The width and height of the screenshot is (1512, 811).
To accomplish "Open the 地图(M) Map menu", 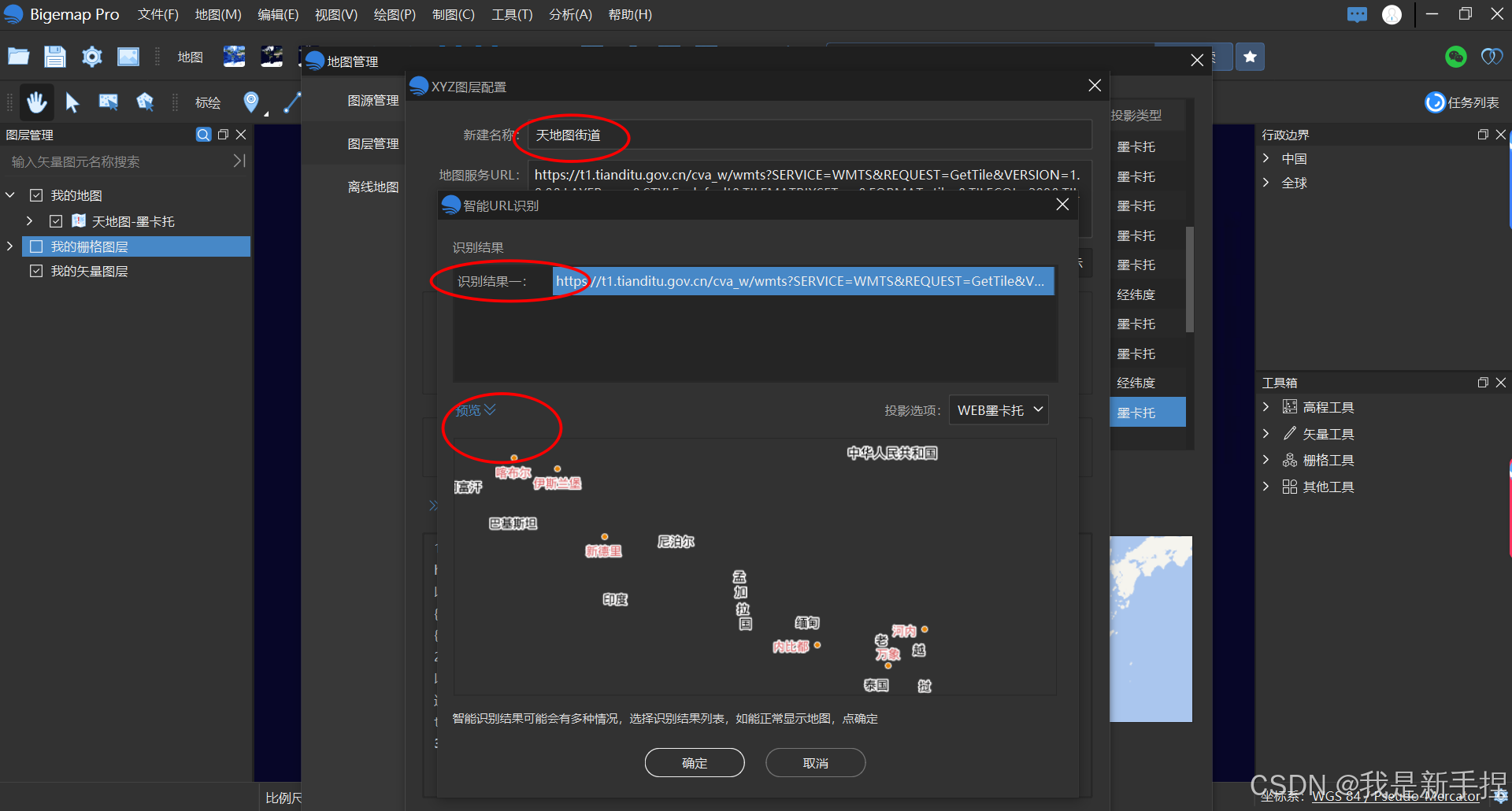I will tap(218, 14).
